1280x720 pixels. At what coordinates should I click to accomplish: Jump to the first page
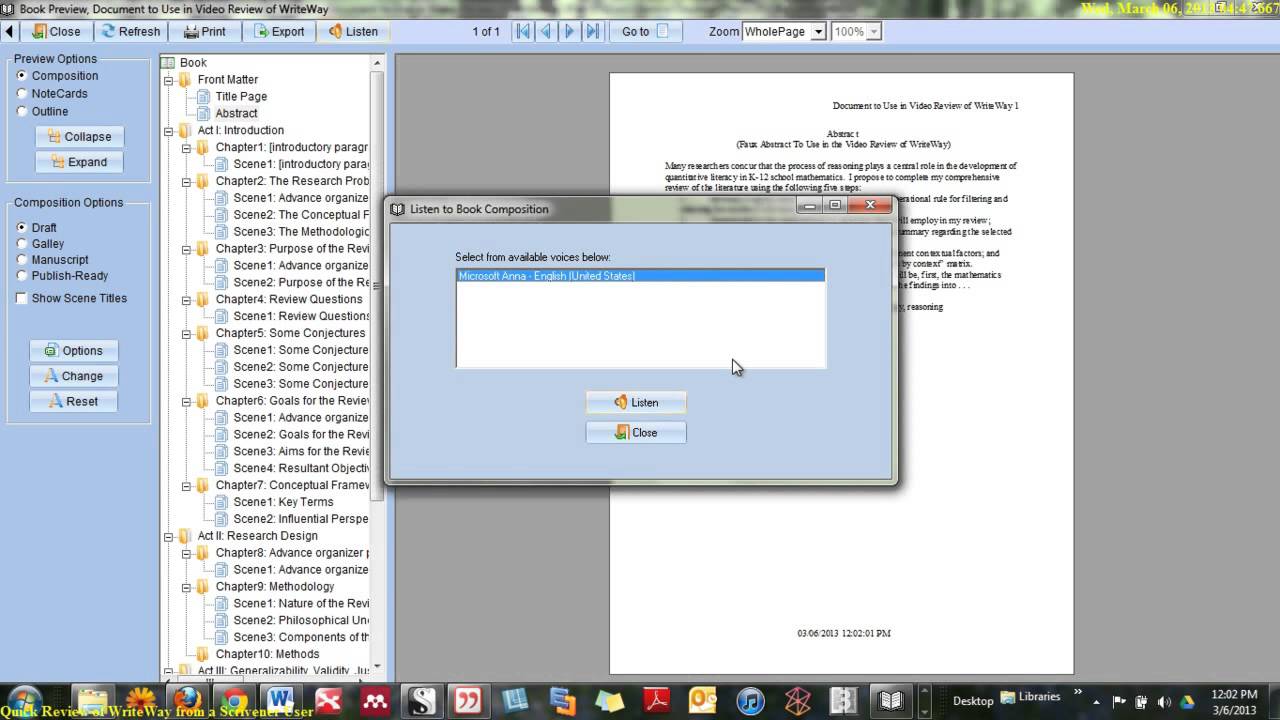(522, 31)
